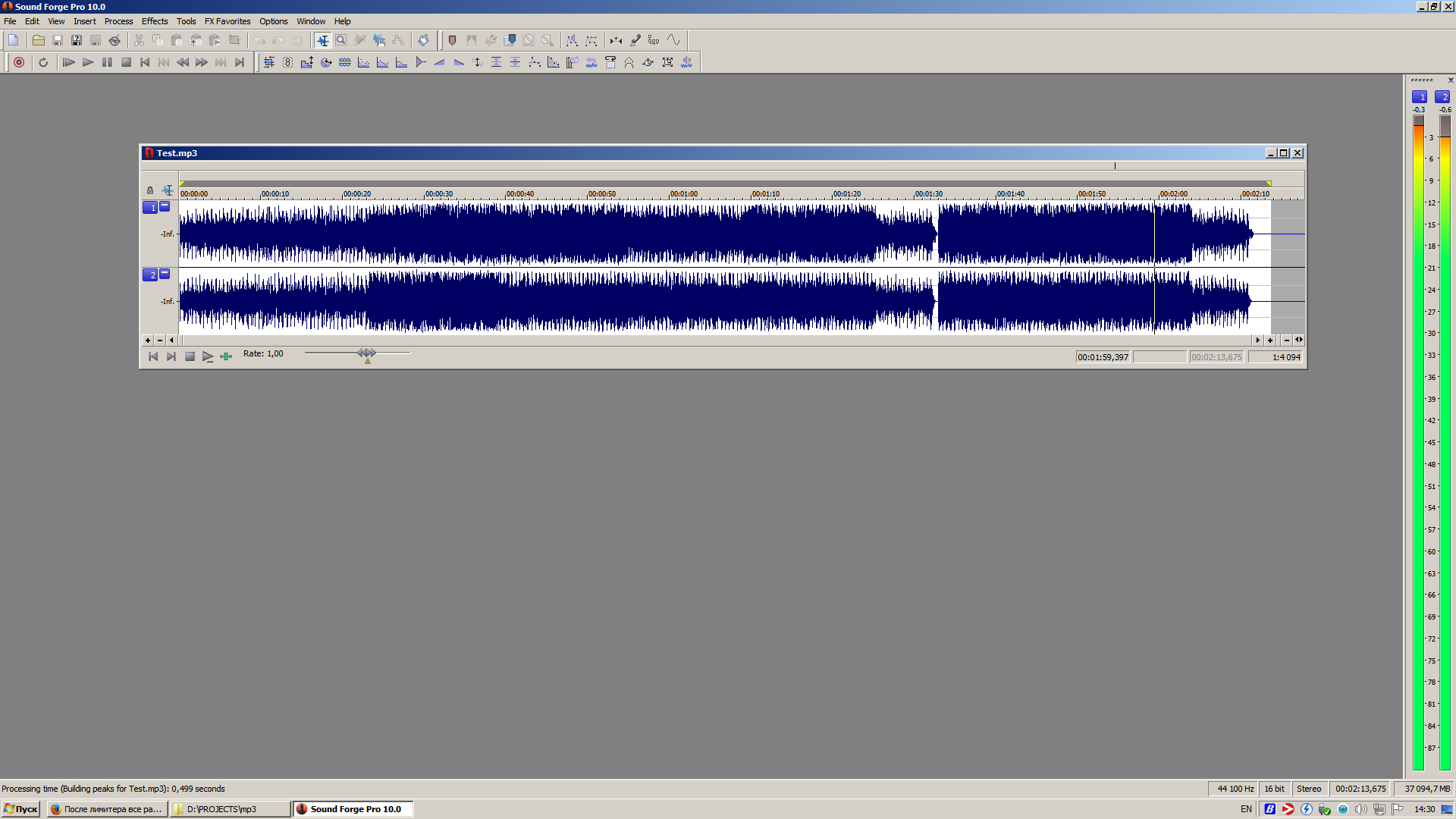Toggle channel 2 selection button in waveform
This screenshot has width=1456, height=819.
tap(150, 275)
